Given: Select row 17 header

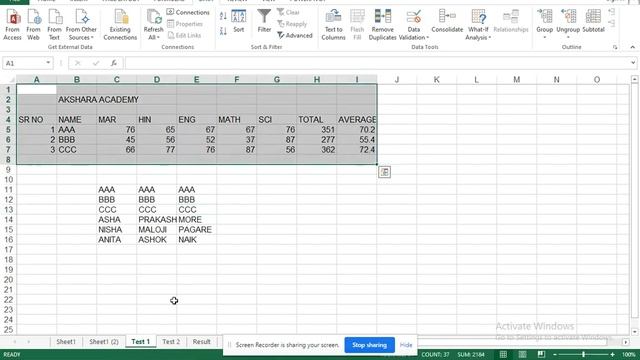Looking at the screenshot, I should pyautogui.click(x=8, y=249).
